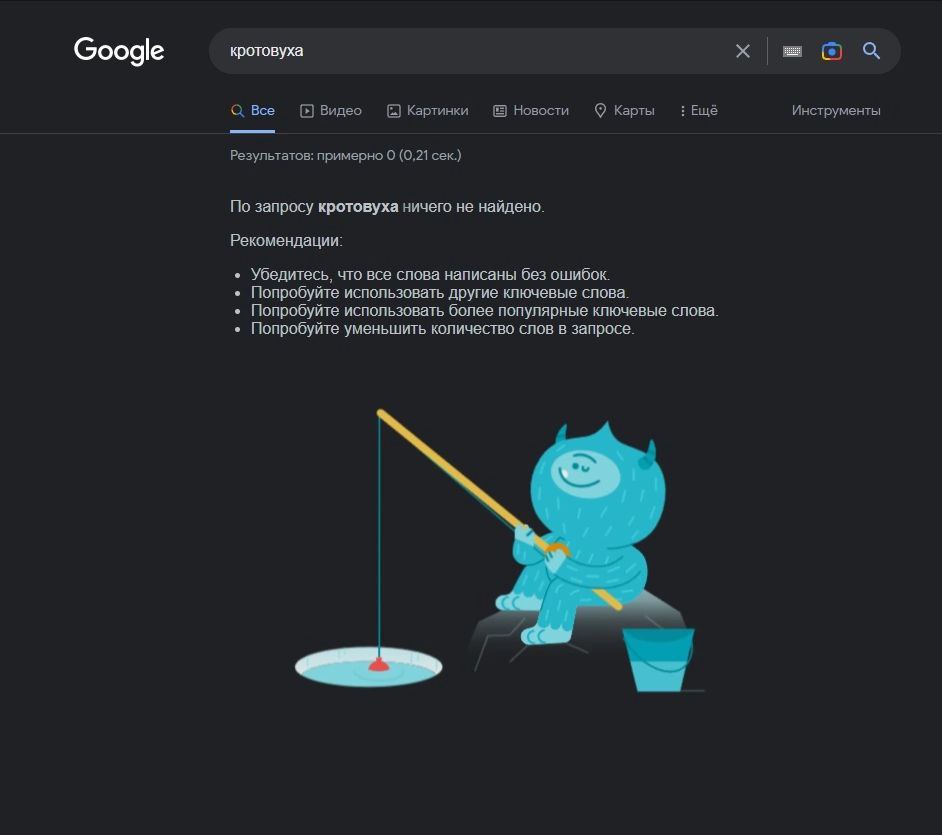Select the Все tab
This screenshot has height=835, width=942.
coord(252,111)
